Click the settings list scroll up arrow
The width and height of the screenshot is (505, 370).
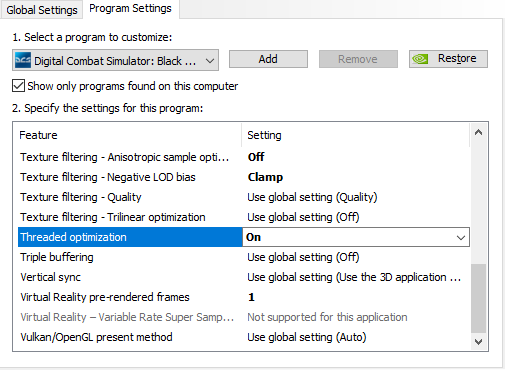click(x=479, y=132)
